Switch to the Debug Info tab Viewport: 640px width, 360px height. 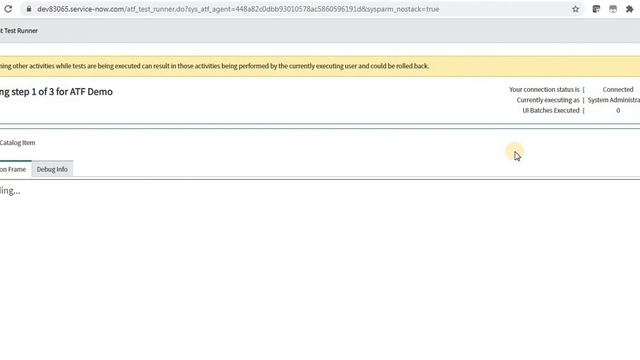point(52,169)
